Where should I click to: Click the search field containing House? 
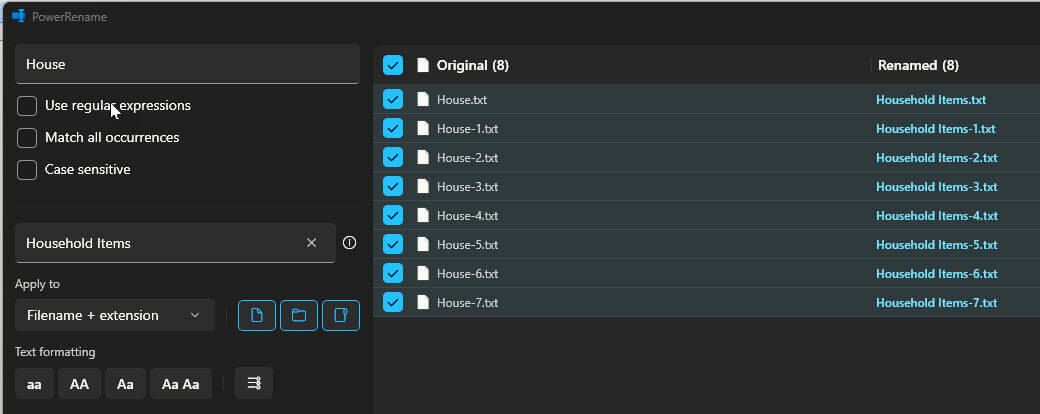(x=187, y=64)
